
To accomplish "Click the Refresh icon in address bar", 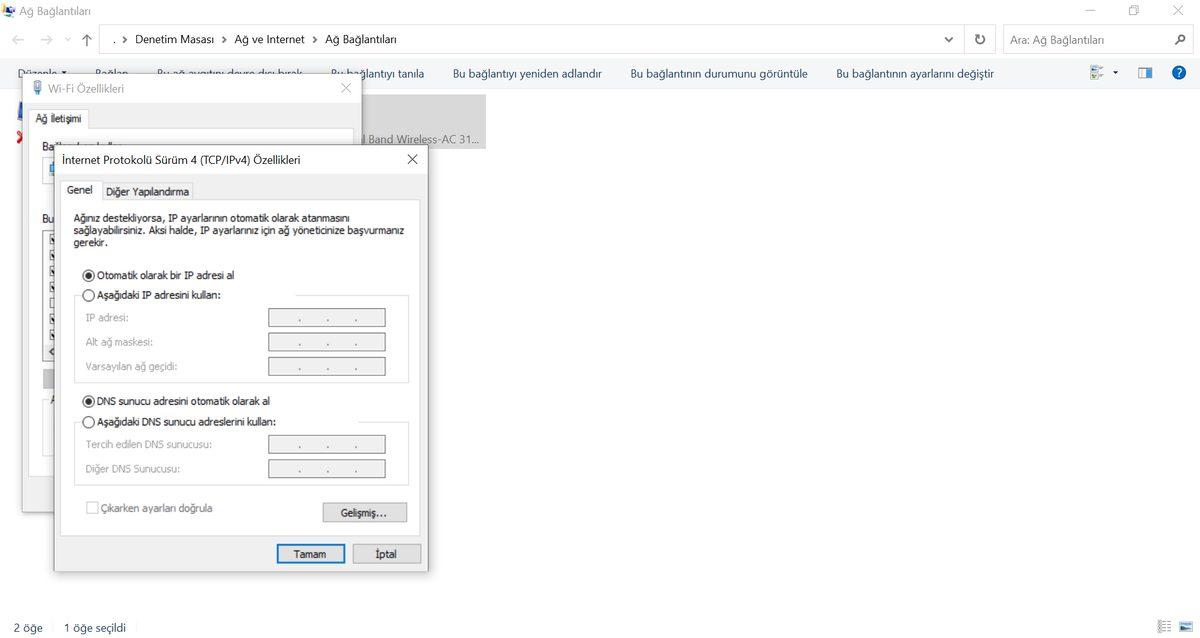I will [x=979, y=40].
